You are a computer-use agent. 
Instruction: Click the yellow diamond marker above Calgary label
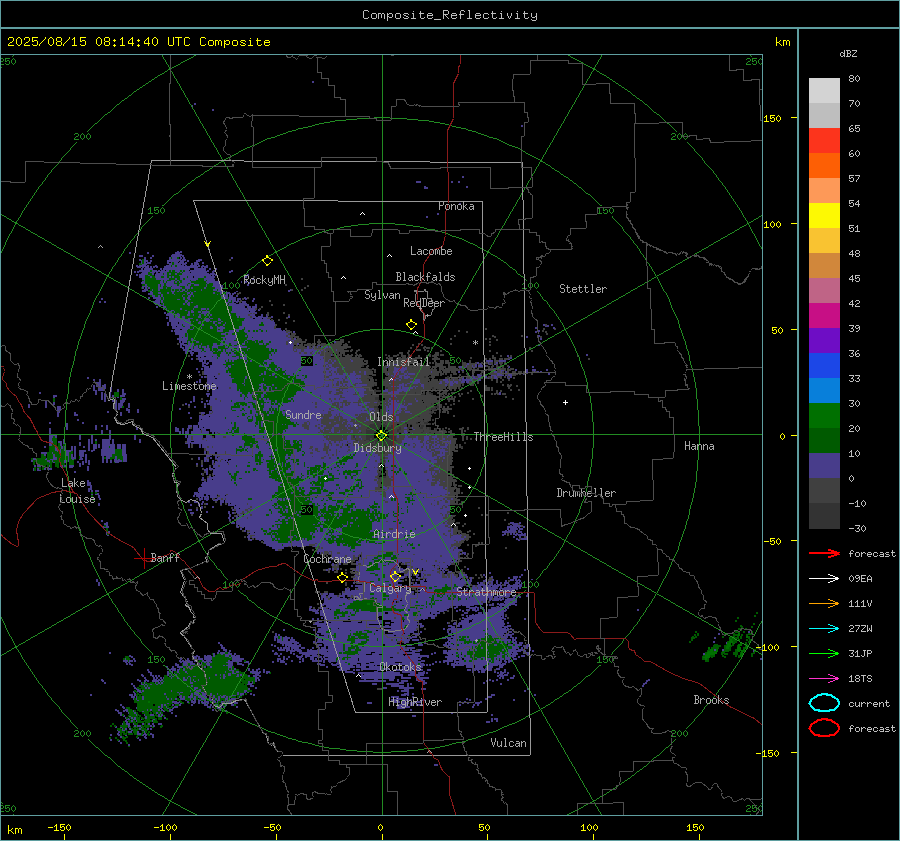(x=395, y=576)
